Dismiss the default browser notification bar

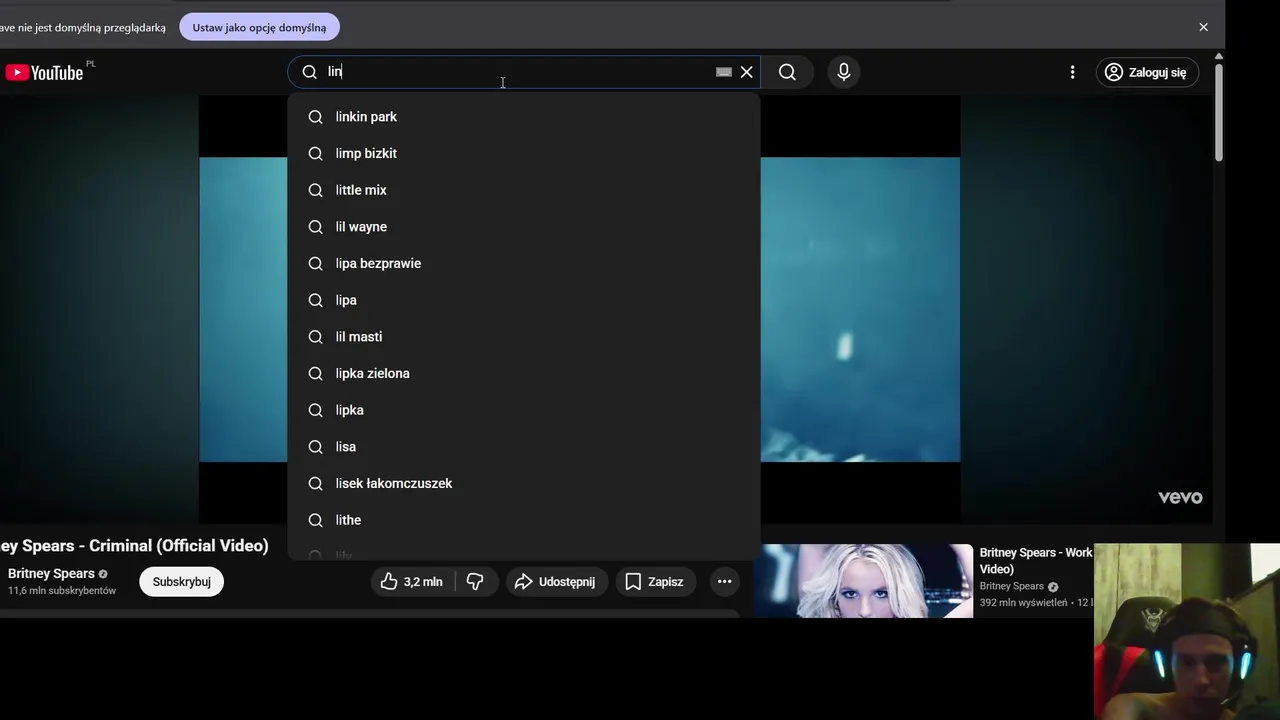point(1203,27)
